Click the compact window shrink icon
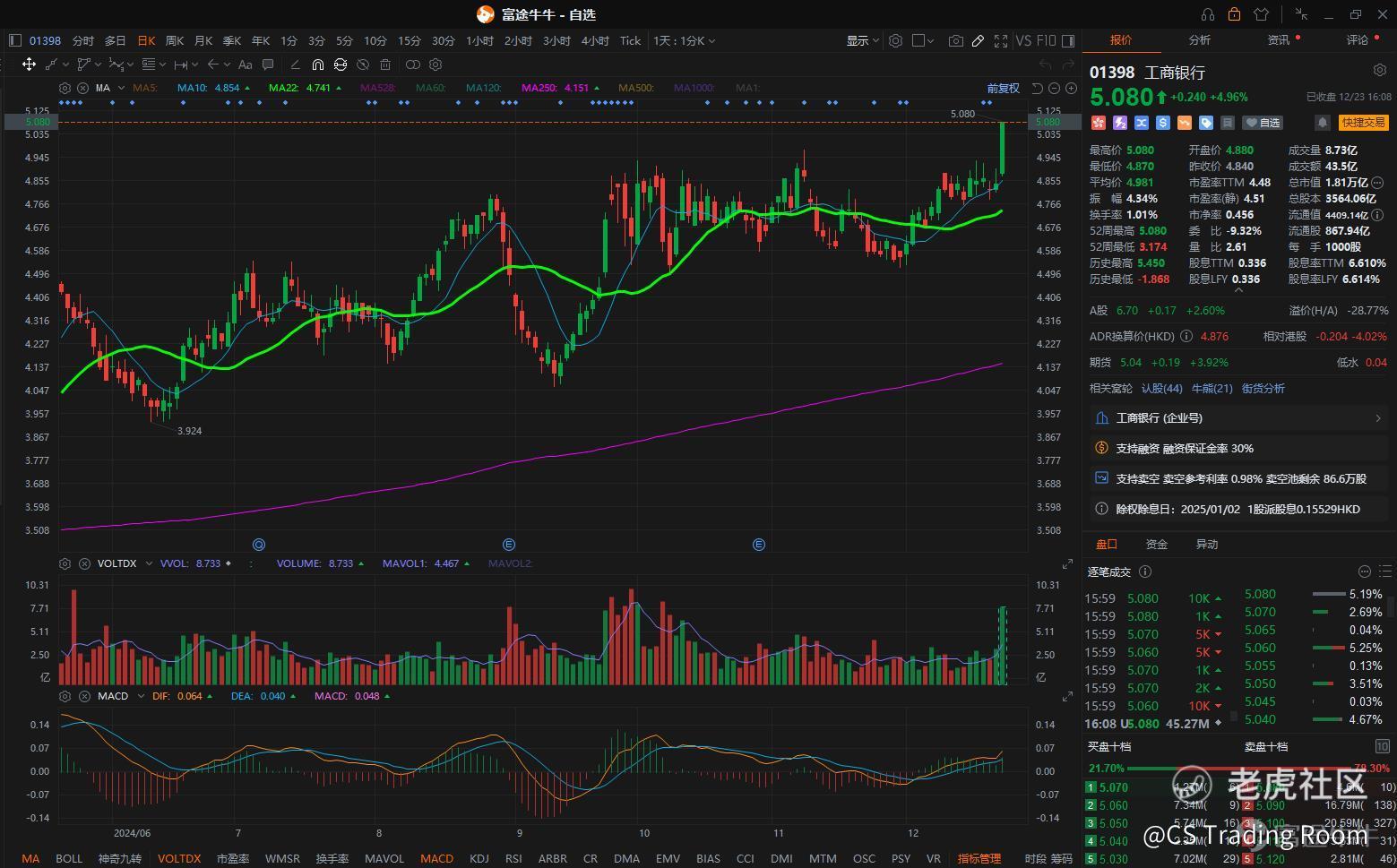Image resolution: width=1397 pixels, height=868 pixels. tap(1301, 14)
